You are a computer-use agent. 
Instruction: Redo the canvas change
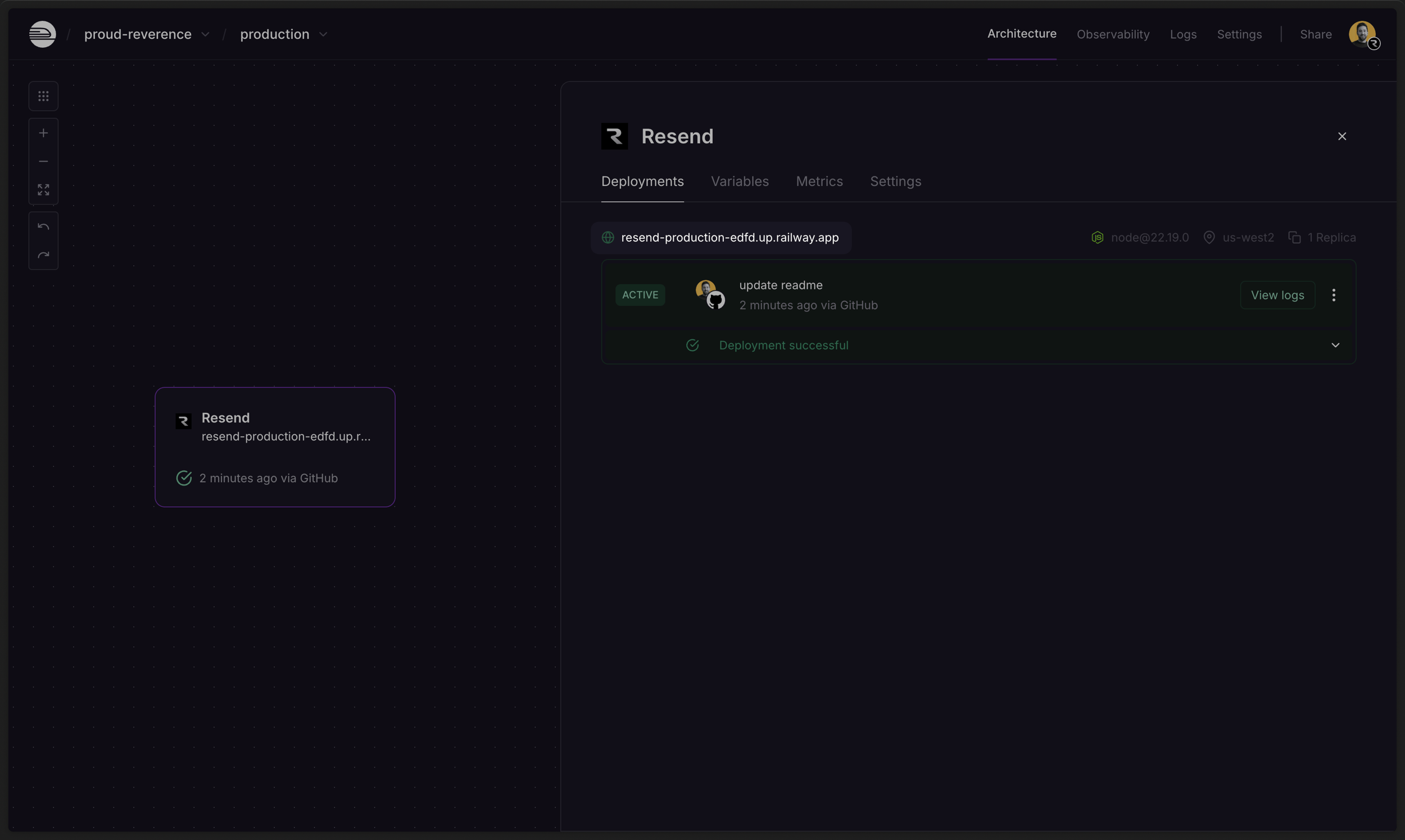point(44,255)
